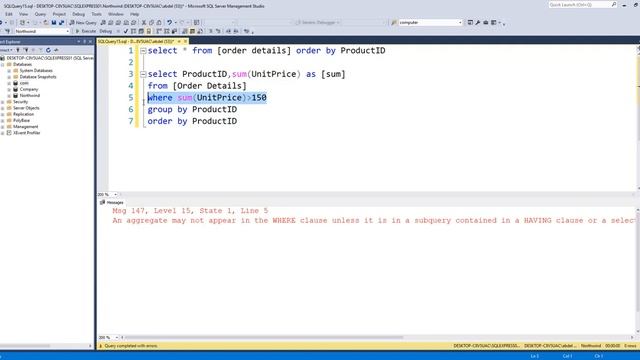Click the 'order by ProductID' line seven
Image resolution: width=640 pixels, height=360 pixels.
coord(192,121)
